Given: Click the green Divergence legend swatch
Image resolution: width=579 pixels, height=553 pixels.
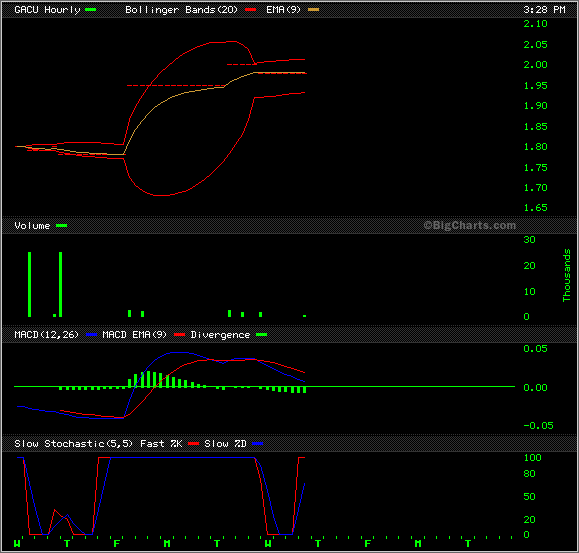Looking at the screenshot, I should [261, 334].
